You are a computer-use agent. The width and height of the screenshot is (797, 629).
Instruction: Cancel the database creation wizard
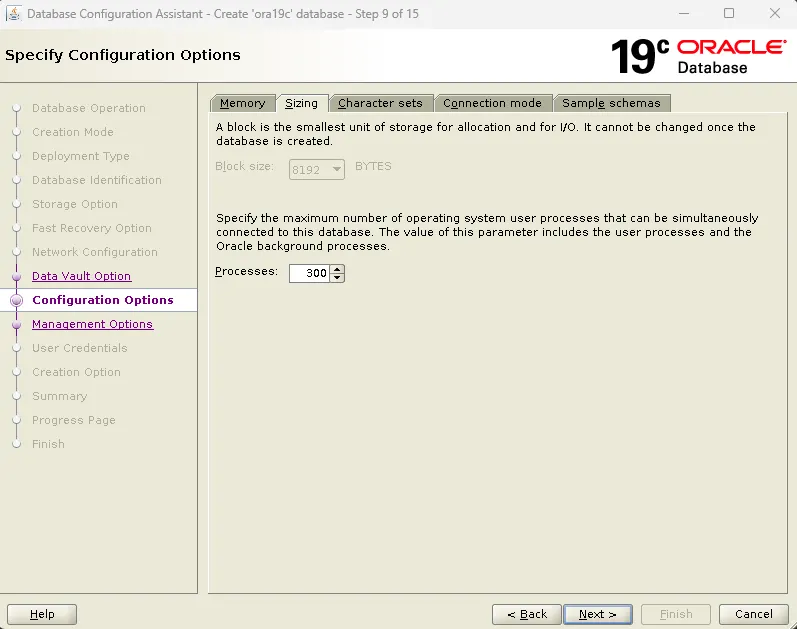point(754,614)
